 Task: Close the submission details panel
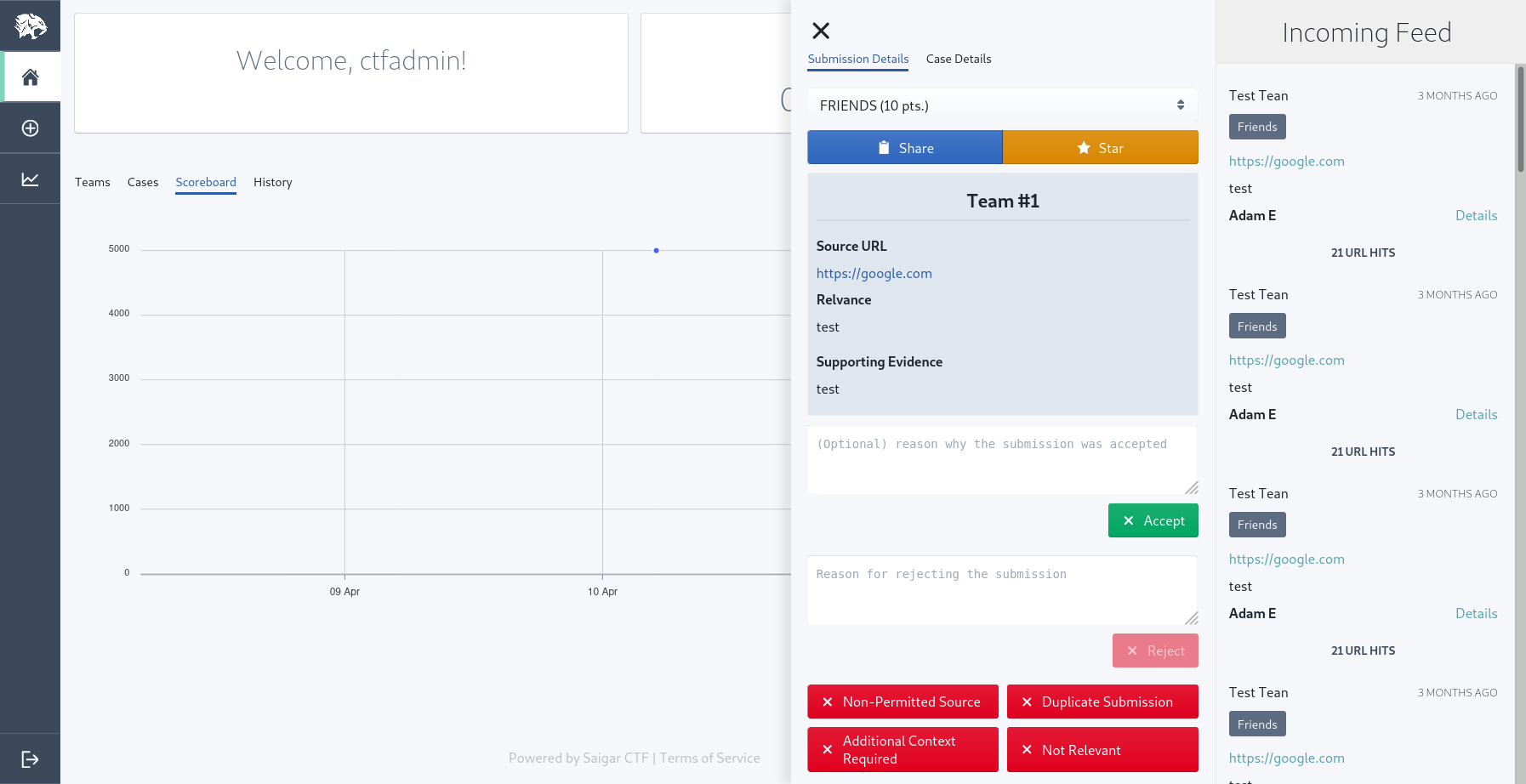(x=821, y=31)
